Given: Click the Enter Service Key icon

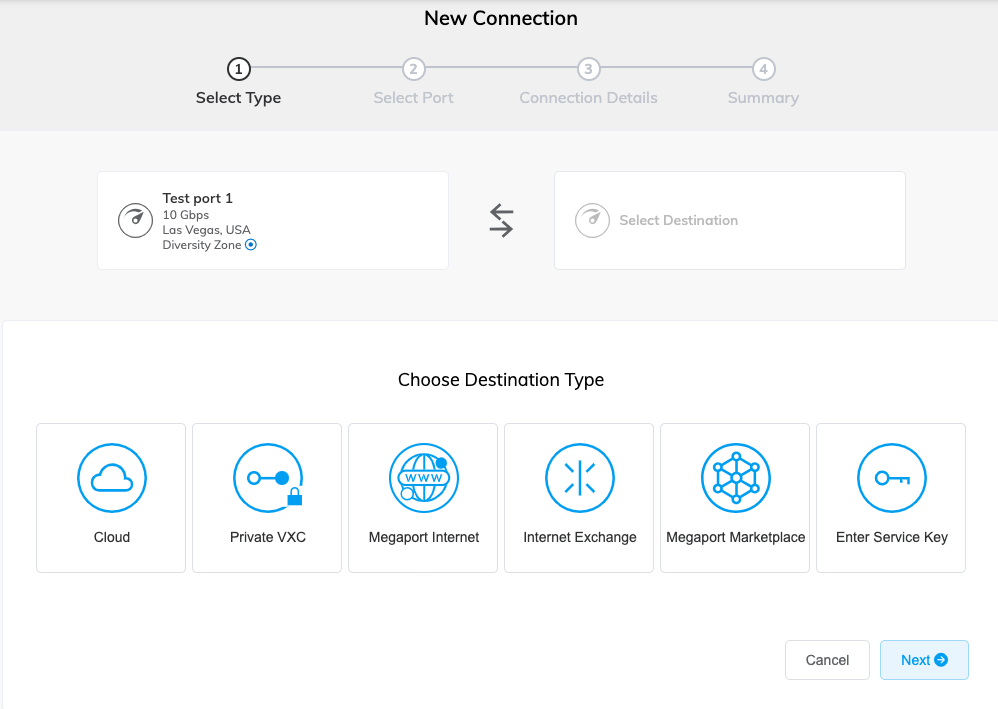Looking at the screenshot, I should point(891,478).
